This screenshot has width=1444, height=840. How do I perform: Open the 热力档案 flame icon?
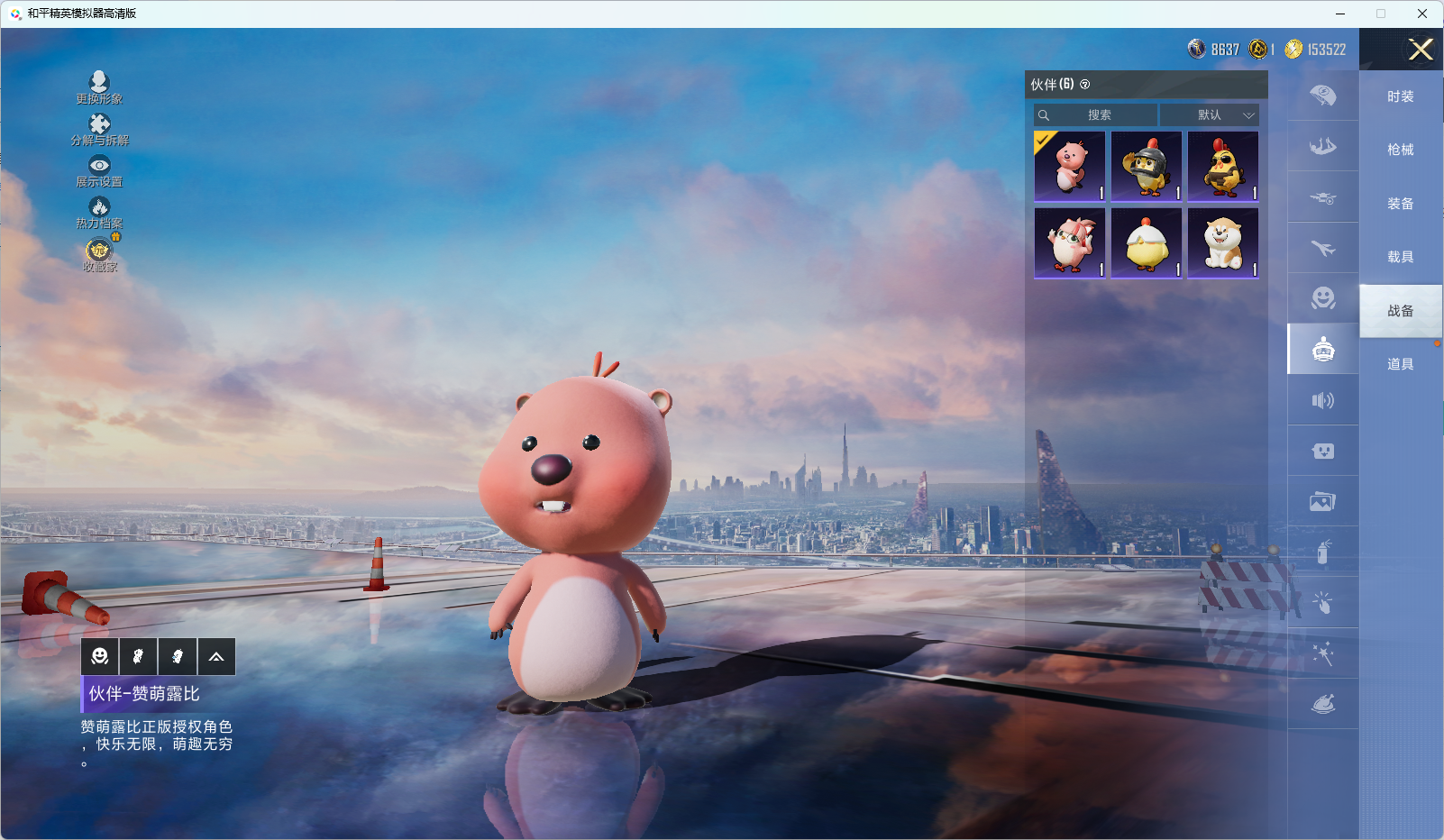[99, 207]
